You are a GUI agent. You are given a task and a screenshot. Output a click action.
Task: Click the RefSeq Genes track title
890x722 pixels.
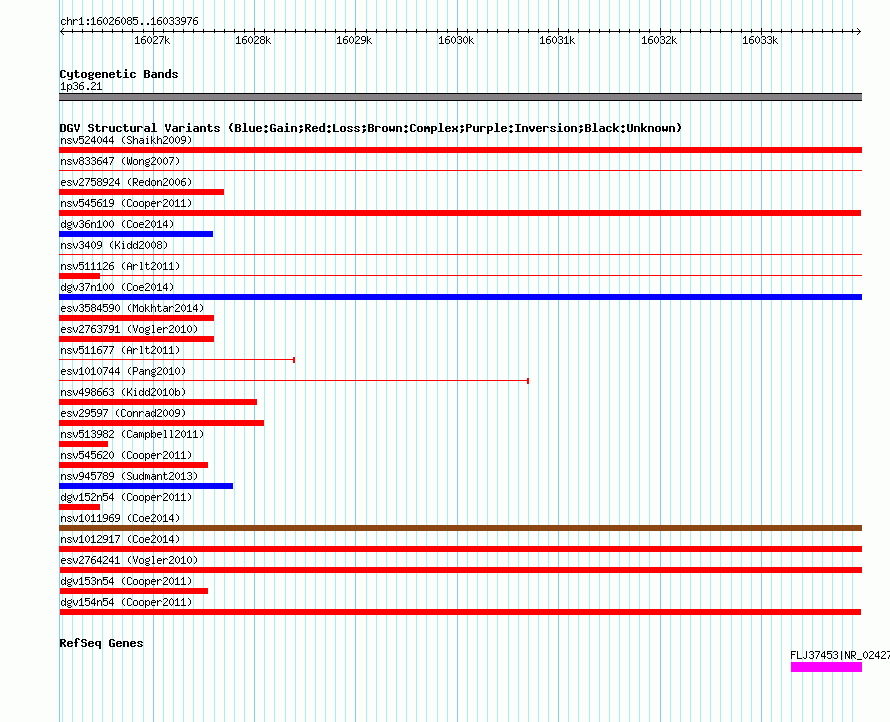pyautogui.click(x=101, y=643)
